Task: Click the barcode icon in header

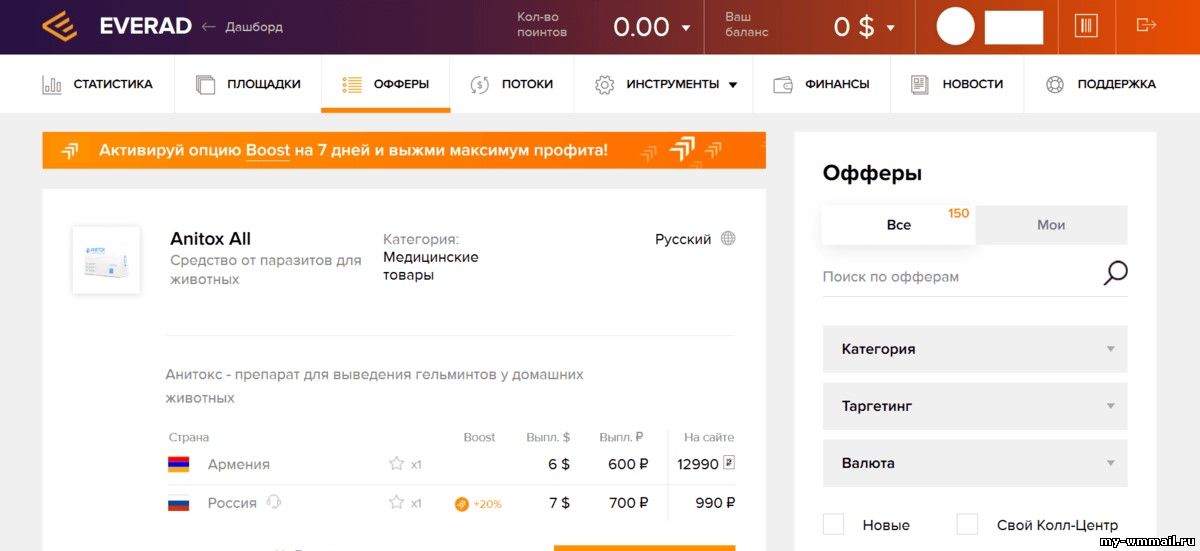Action: point(1086,26)
